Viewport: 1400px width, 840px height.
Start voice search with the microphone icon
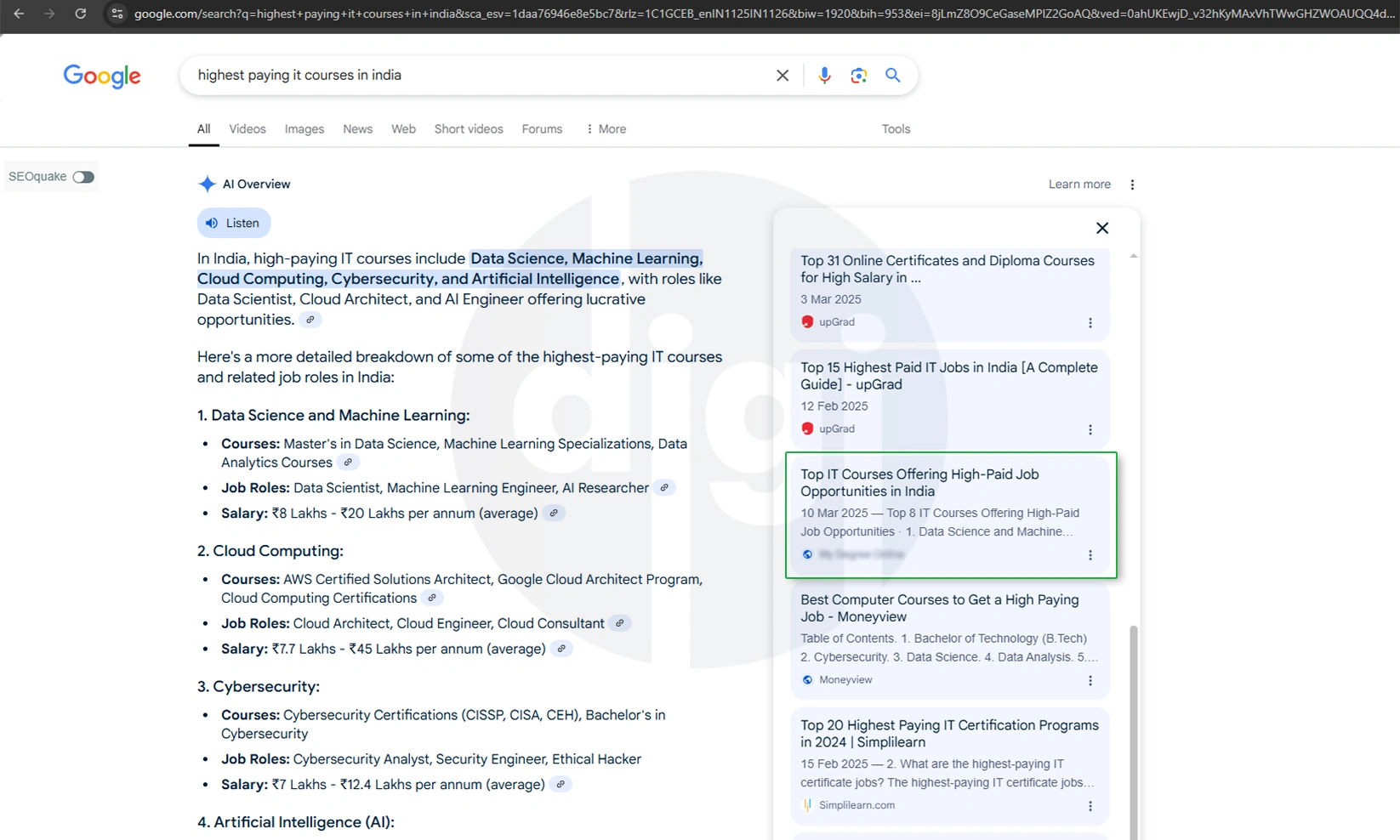coord(824,76)
